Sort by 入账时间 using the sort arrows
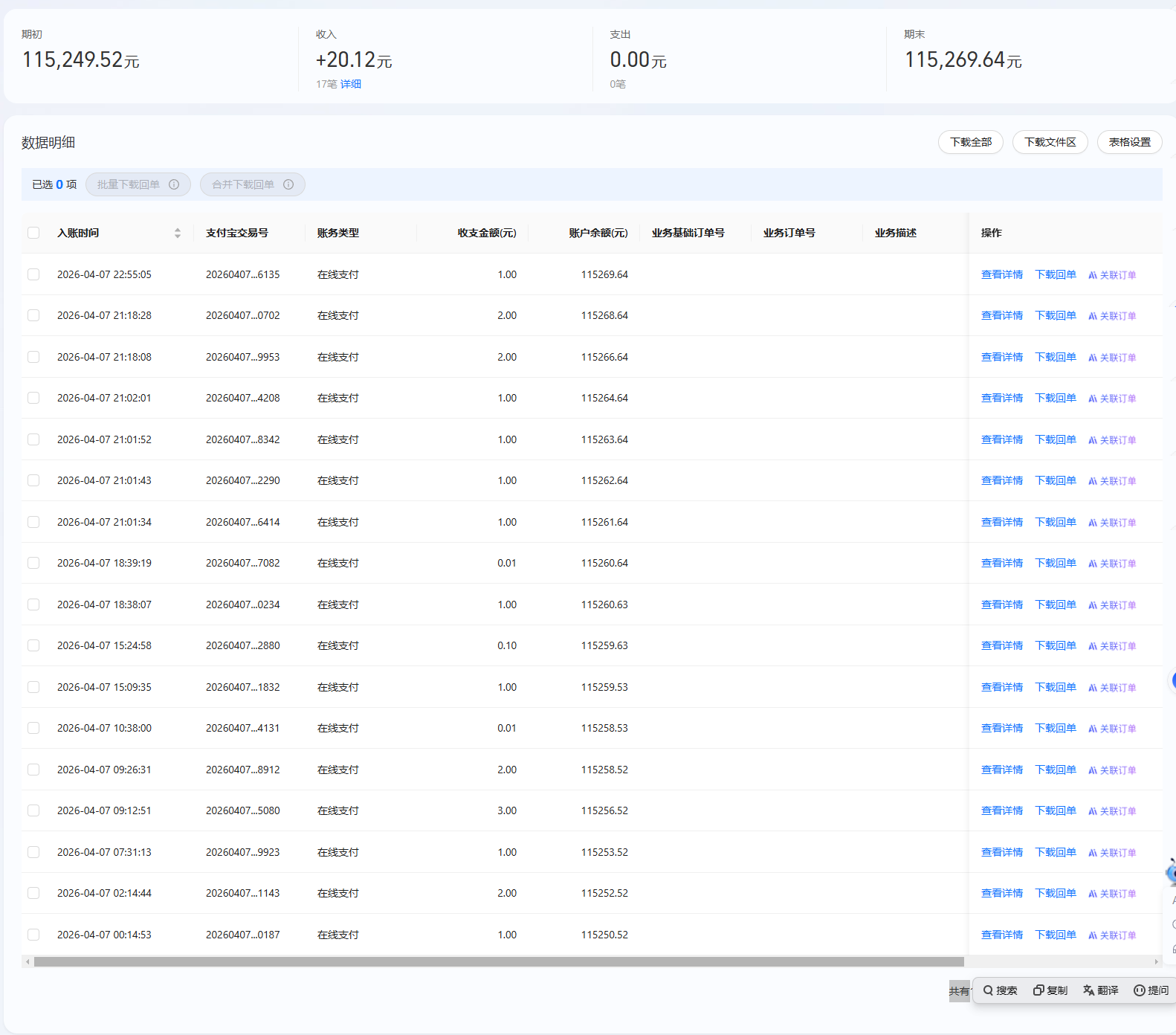The image size is (1176, 1035). coord(178,233)
